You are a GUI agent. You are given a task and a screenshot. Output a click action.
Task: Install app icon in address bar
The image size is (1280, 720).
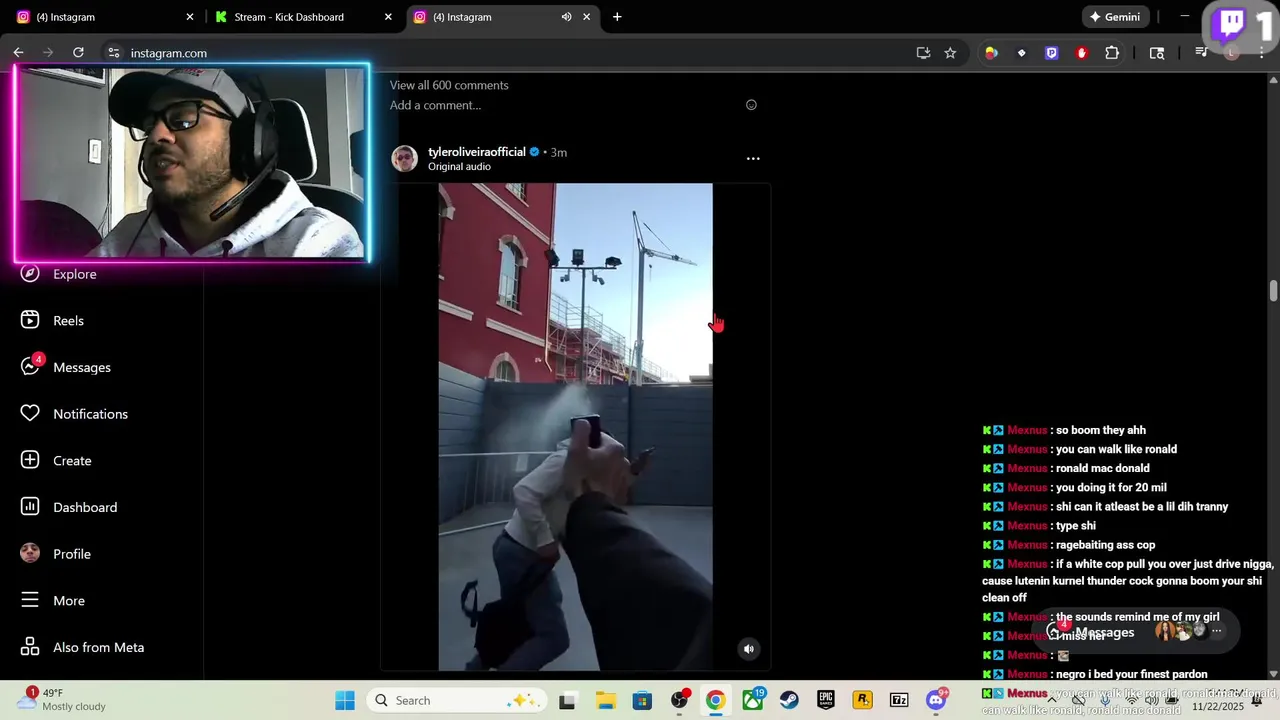[923, 53]
